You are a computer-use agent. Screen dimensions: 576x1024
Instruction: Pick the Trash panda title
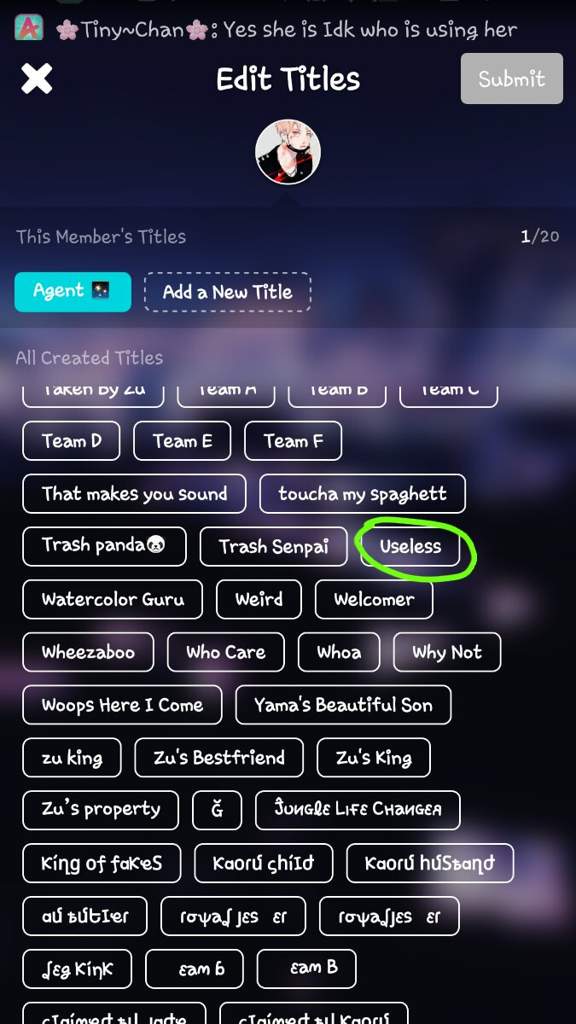(x=104, y=547)
